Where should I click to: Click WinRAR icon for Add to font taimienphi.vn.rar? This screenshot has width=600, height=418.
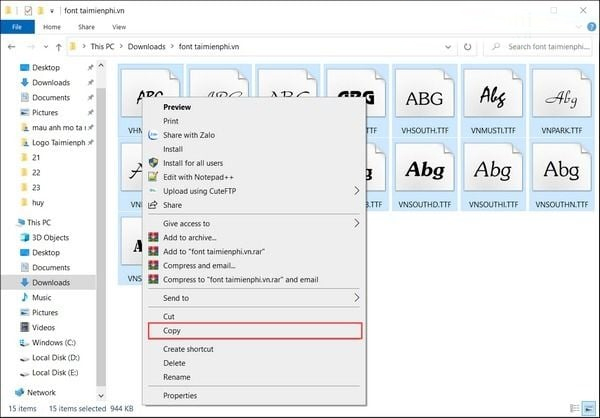[x=153, y=251]
